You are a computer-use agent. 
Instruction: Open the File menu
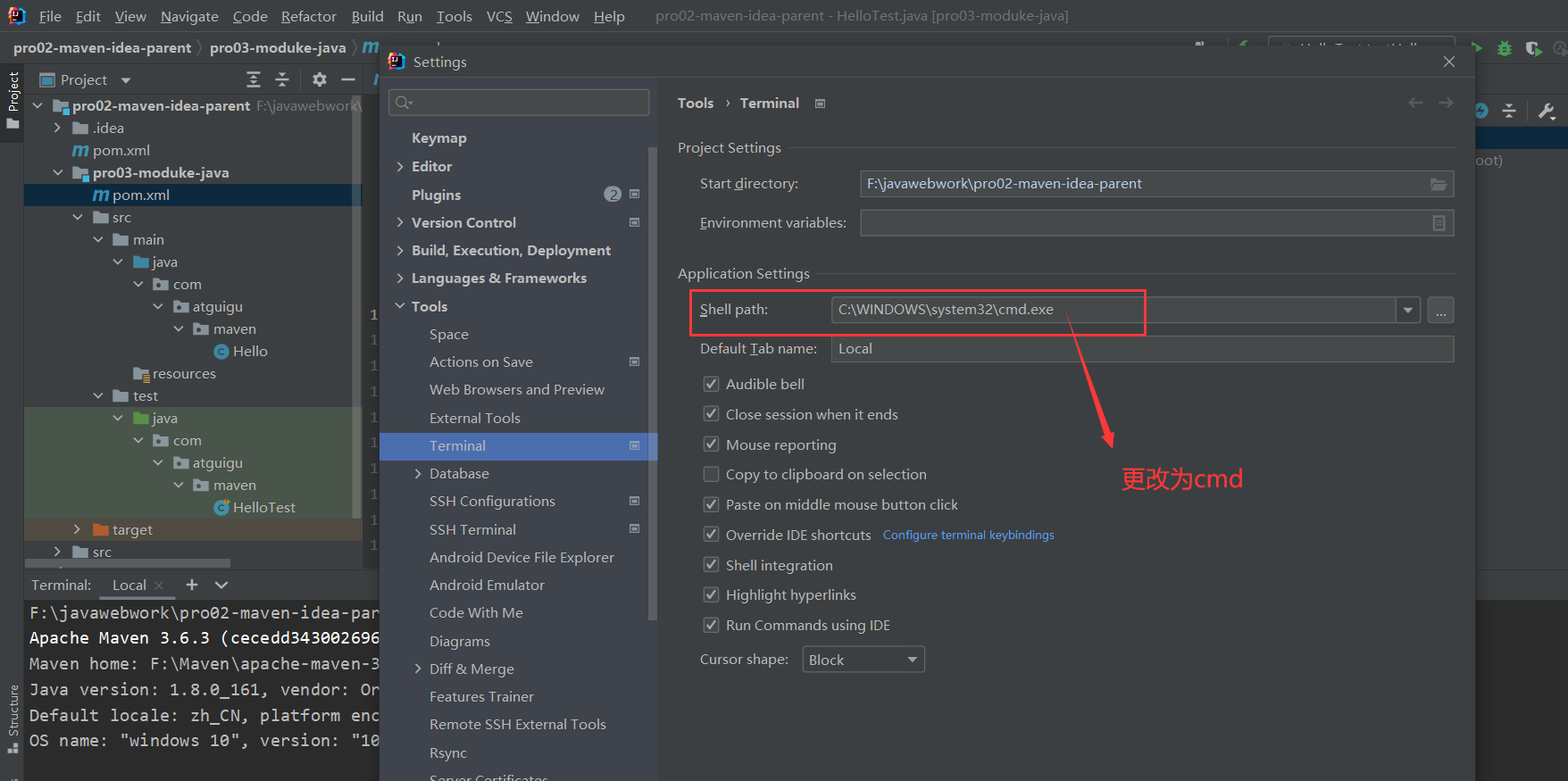pyautogui.click(x=50, y=16)
